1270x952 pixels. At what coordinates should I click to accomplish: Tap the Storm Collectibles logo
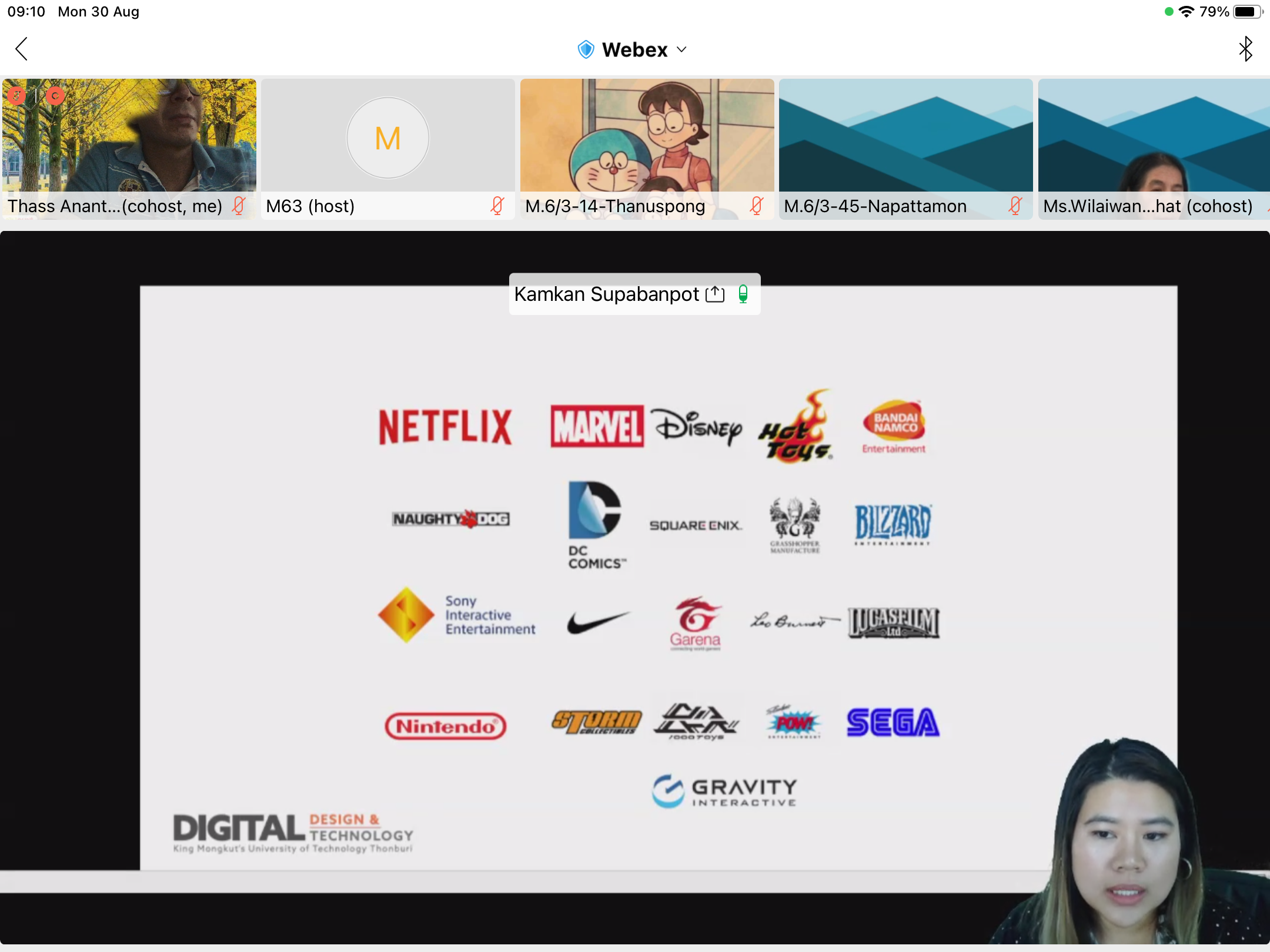click(596, 722)
